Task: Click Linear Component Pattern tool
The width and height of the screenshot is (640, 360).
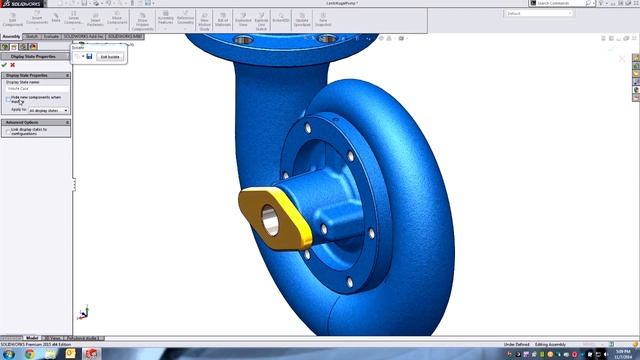Action: pos(73,19)
